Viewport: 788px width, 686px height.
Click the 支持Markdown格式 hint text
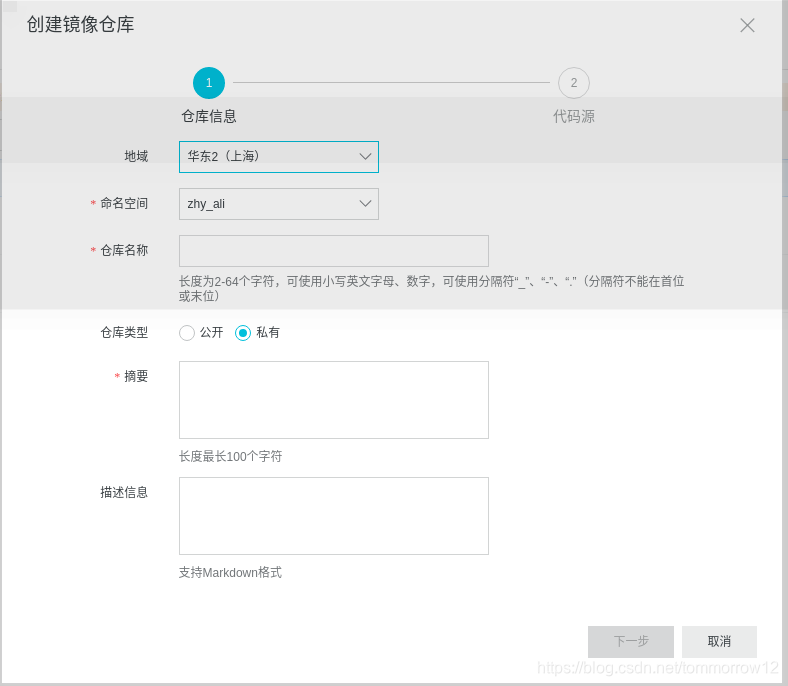(x=231, y=572)
